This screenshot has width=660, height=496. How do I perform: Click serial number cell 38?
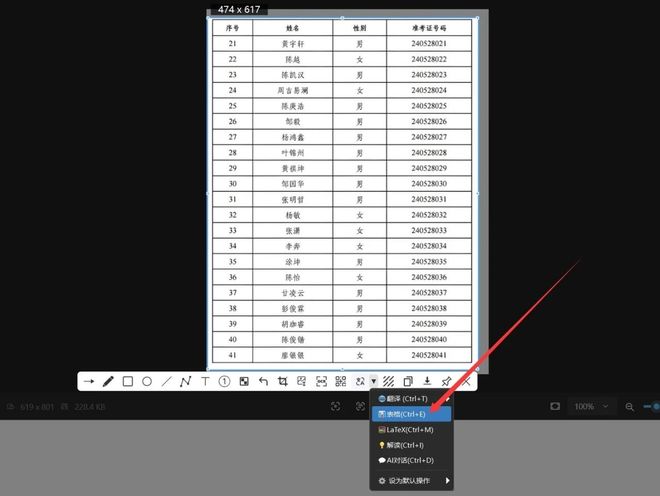tap(232, 308)
